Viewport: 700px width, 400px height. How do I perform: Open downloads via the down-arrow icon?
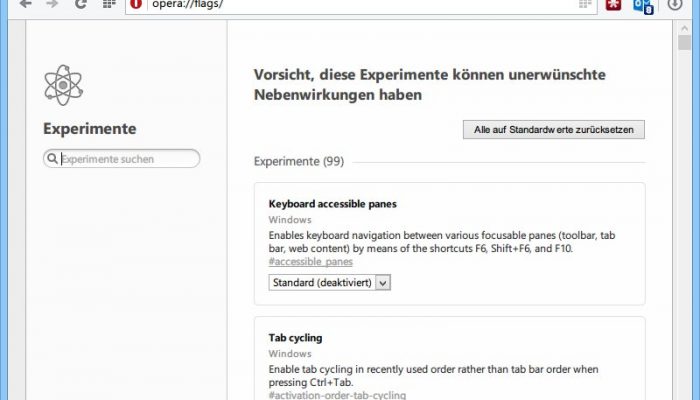(675, 4)
